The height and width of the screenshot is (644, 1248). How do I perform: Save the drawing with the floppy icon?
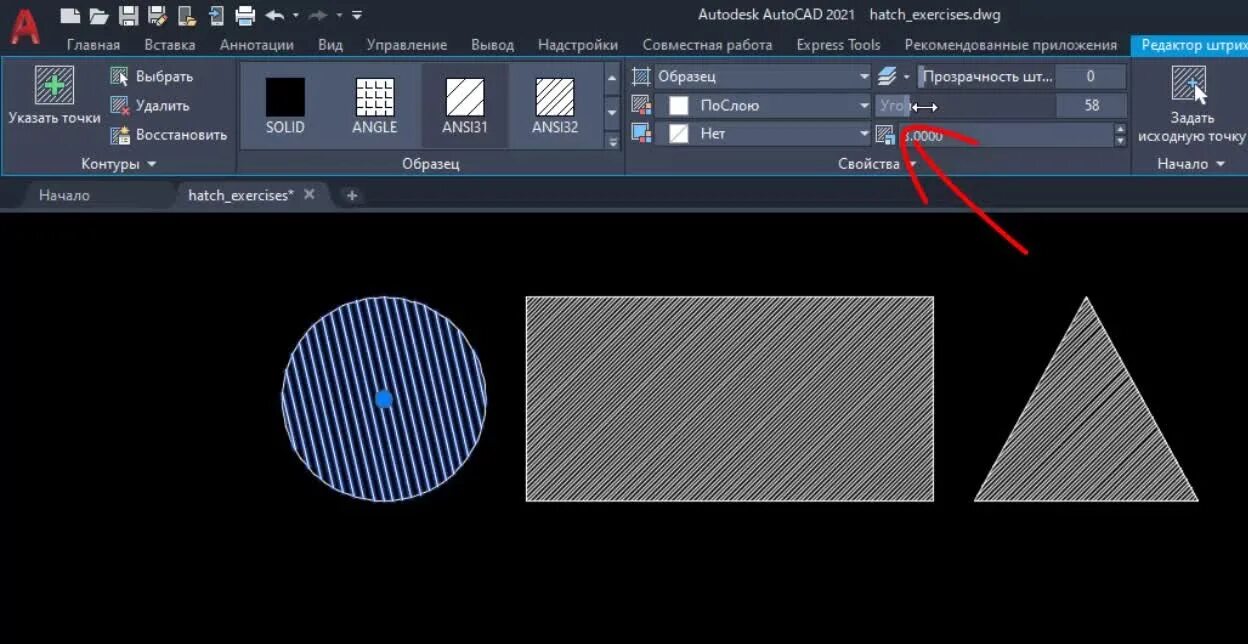128,15
